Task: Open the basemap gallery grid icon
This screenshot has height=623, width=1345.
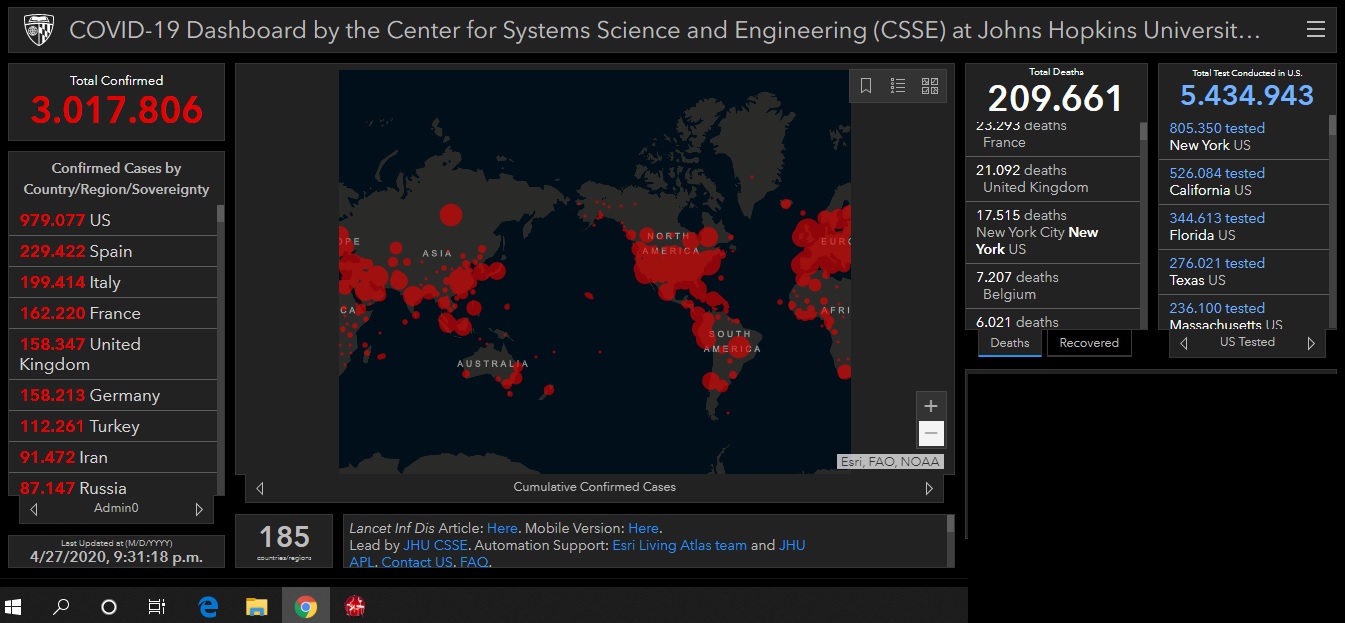Action: (930, 86)
